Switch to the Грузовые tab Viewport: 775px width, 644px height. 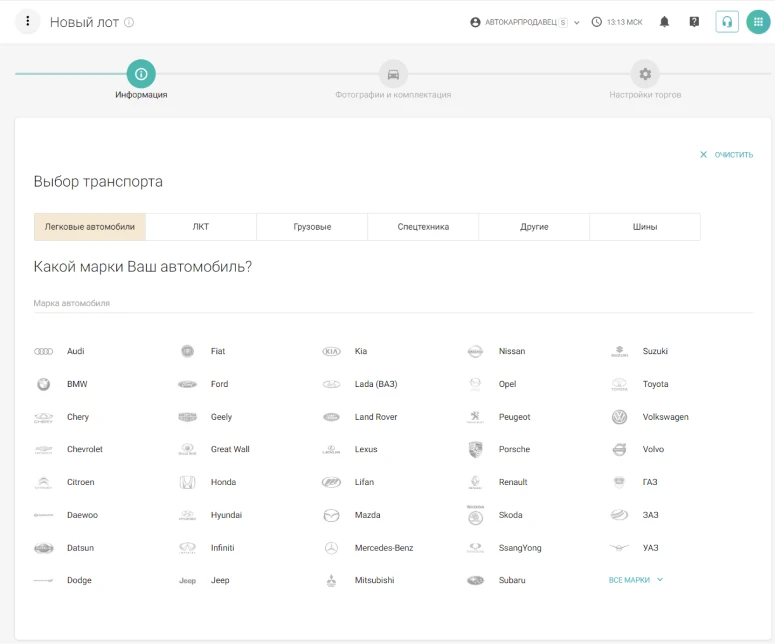(x=312, y=227)
